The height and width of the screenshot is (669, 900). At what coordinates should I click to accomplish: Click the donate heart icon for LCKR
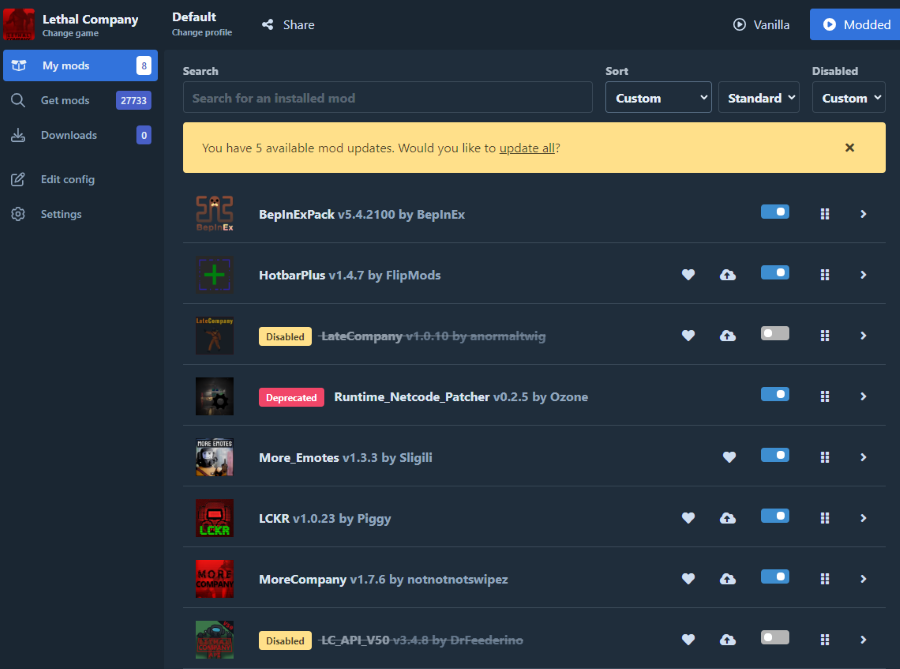coord(688,518)
